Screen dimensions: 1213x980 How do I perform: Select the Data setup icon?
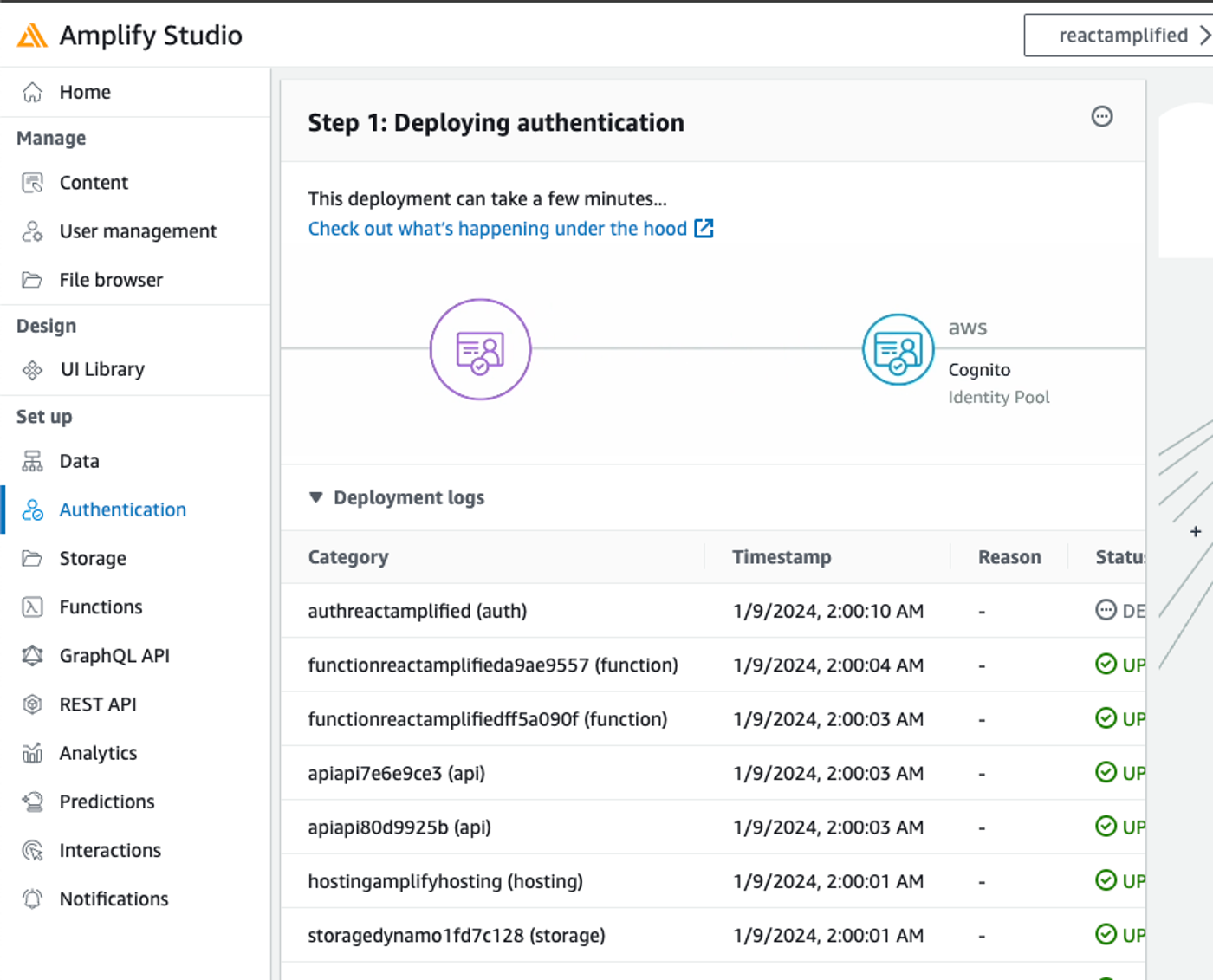[33, 461]
